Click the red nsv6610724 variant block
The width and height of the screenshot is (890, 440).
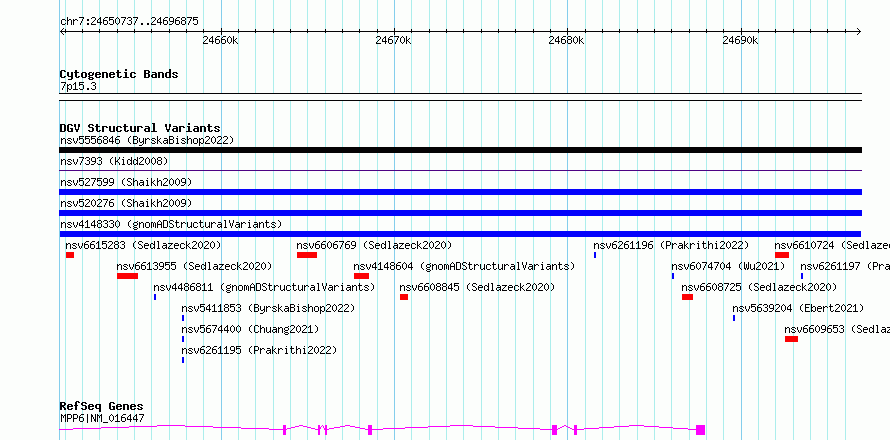(782, 255)
